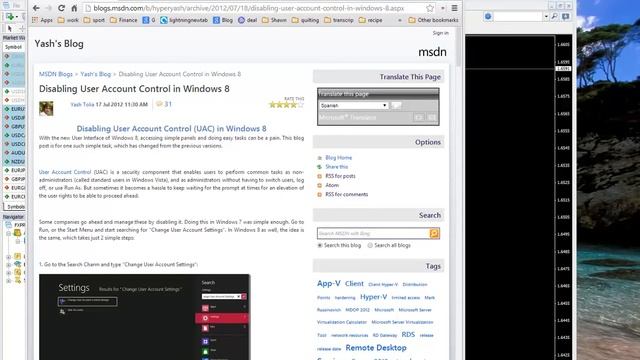Open the 'recipe' bookmark folder

point(371,20)
